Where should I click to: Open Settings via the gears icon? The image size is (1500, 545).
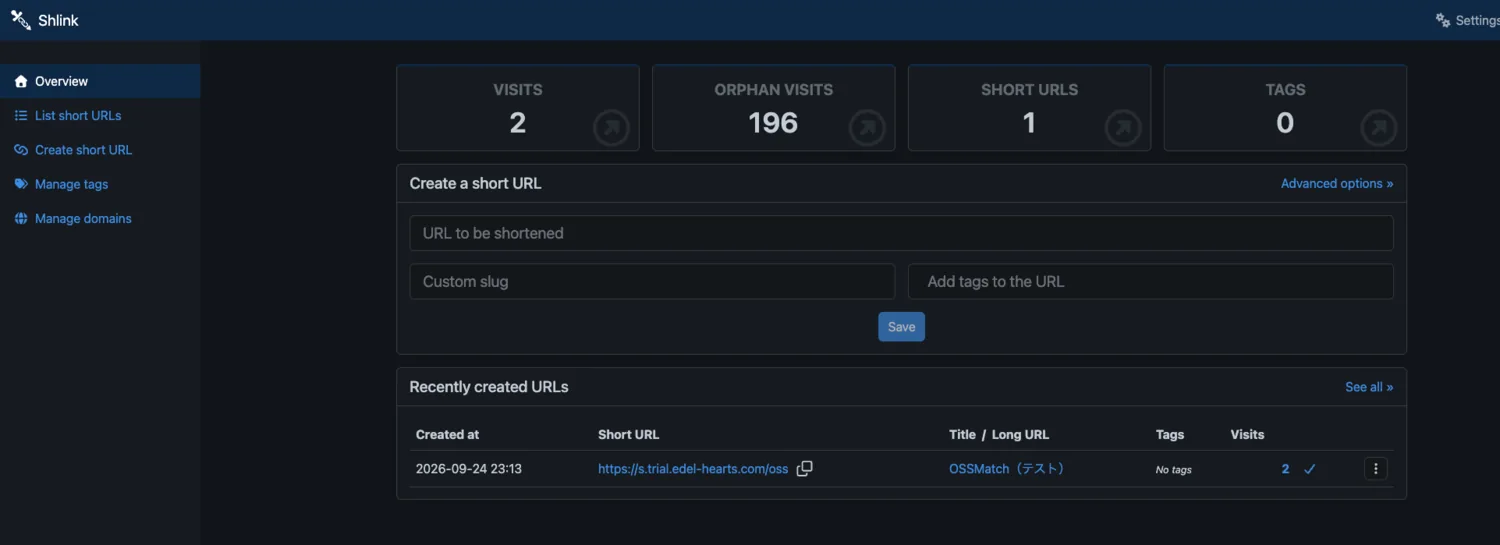[1443, 20]
